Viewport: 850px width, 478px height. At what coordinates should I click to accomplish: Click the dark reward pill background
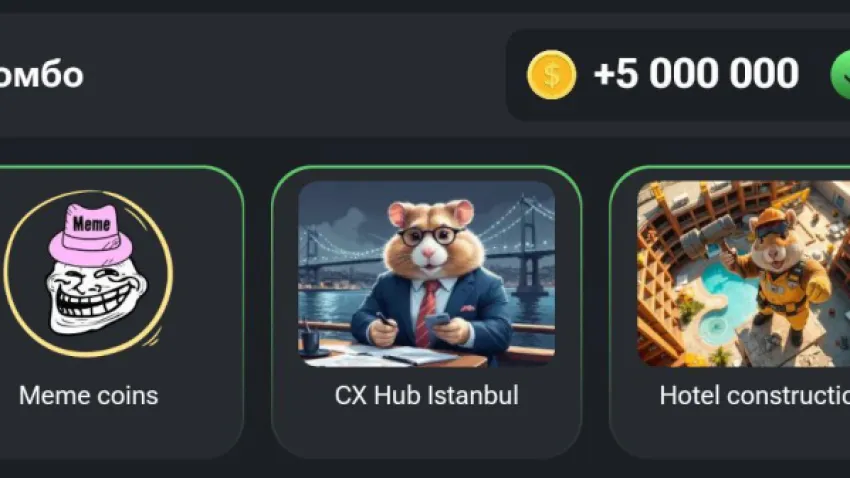coord(678,75)
